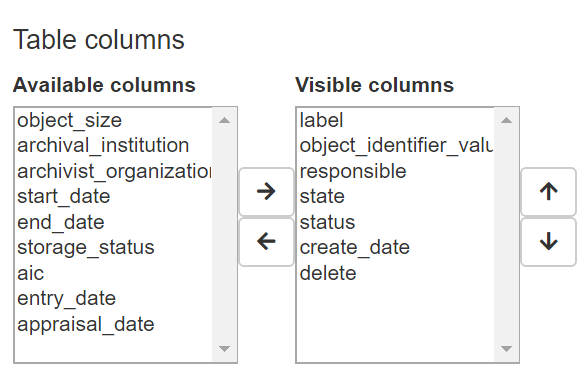This screenshot has width=588, height=384.
Task: Click the right arrow to add column
Action: pos(266,192)
